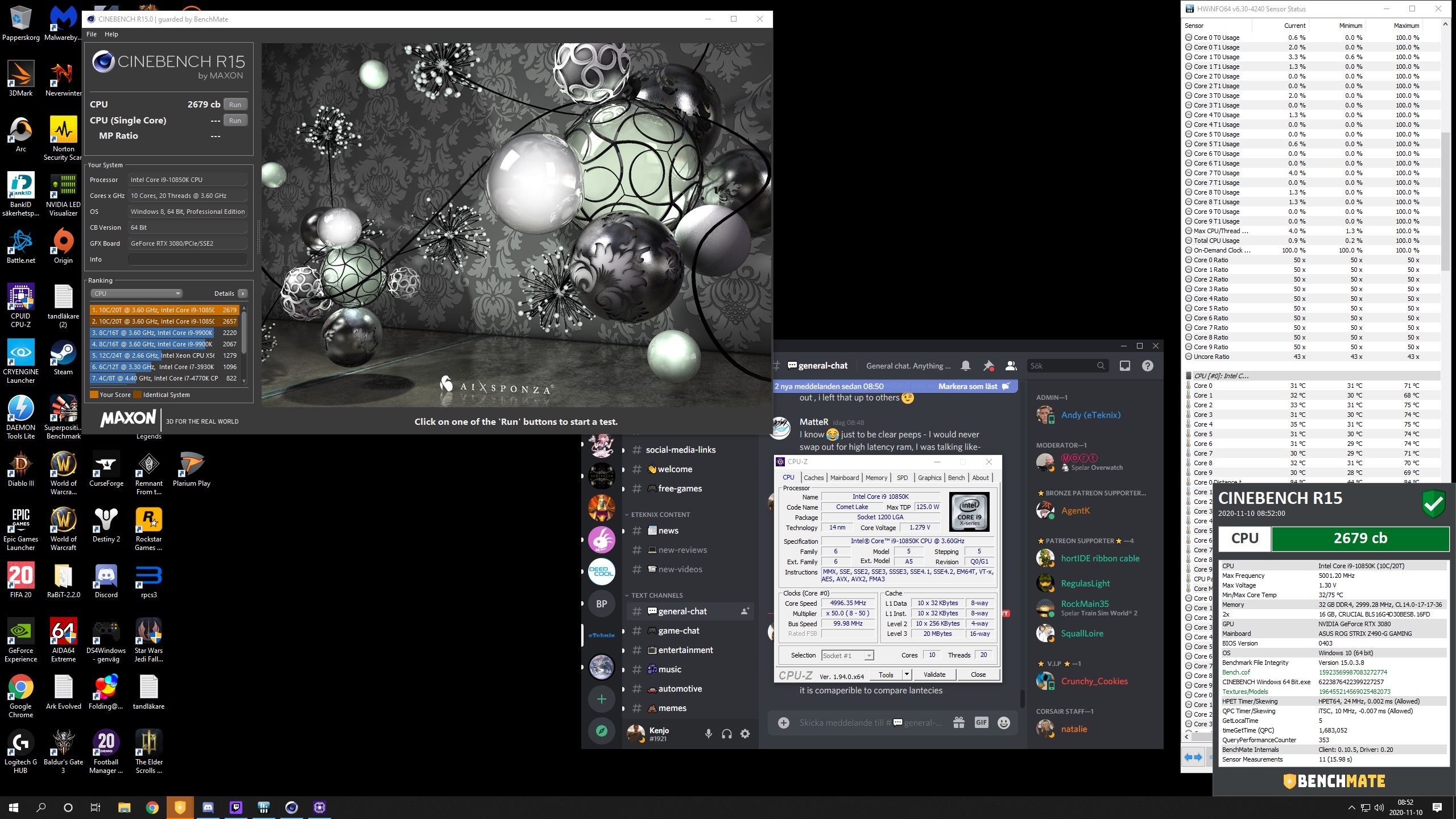Open GIF picker in Discord message bar

982,723
